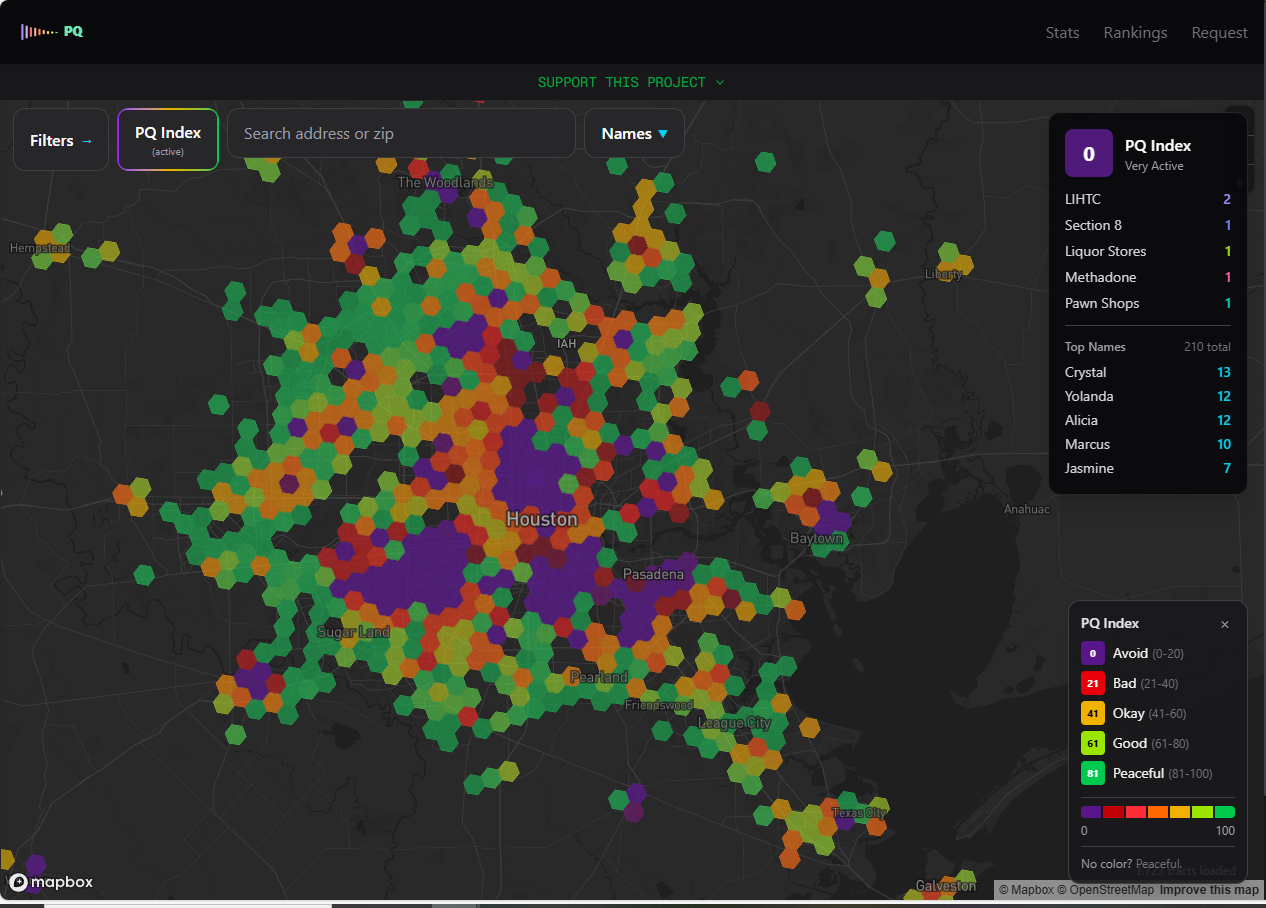
Task: Open the Request page
Action: [x=1219, y=32]
